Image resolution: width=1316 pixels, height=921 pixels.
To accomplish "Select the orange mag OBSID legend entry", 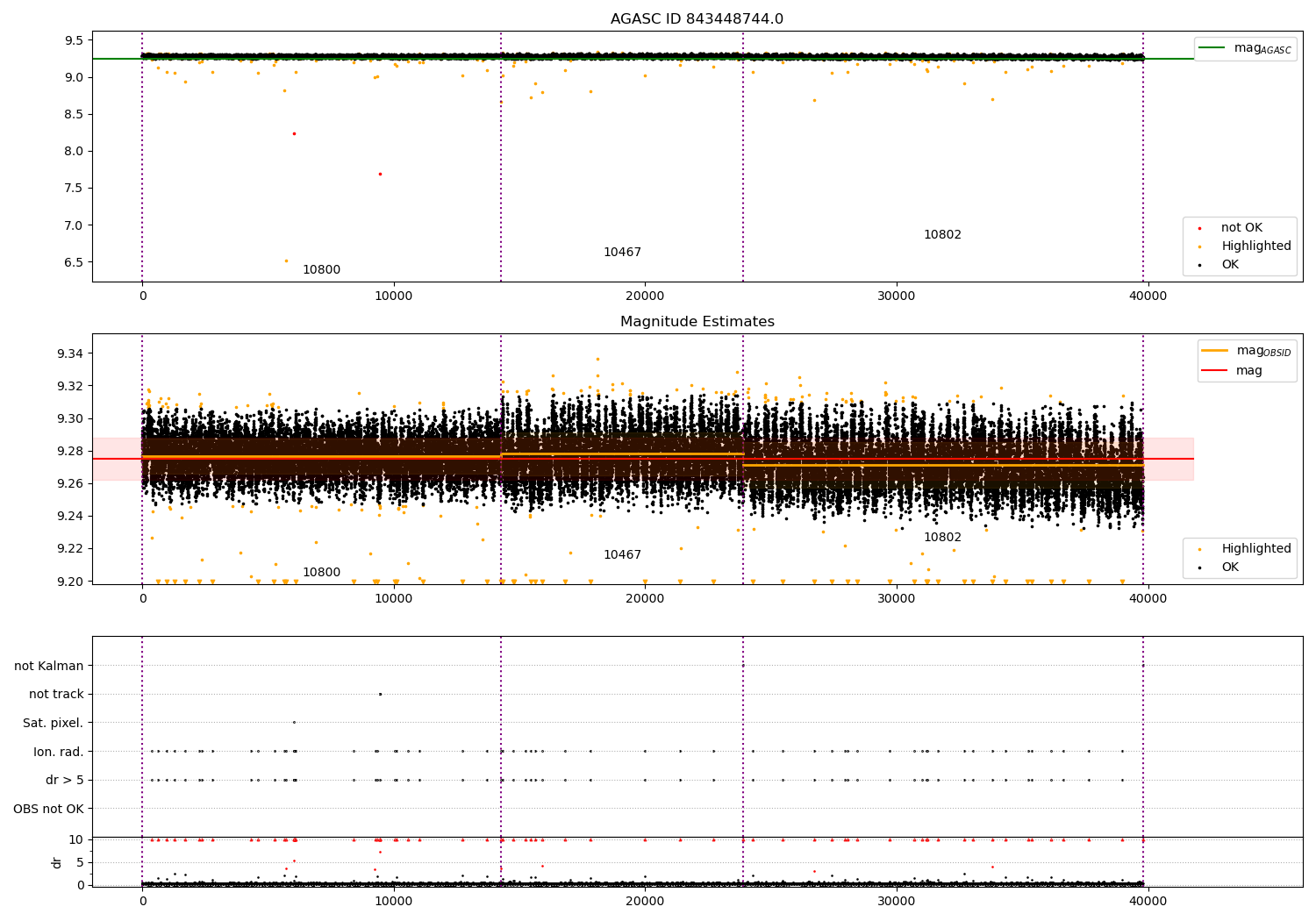I will pyautogui.click(x=1246, y=351).
